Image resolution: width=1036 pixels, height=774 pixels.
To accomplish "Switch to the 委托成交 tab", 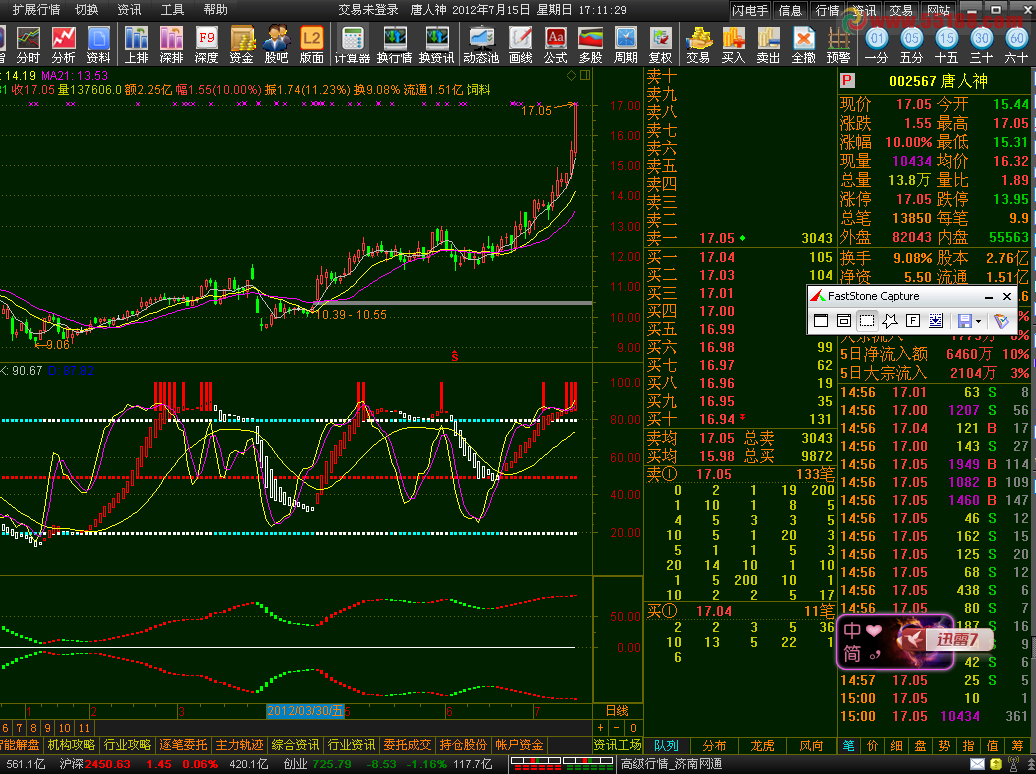I will point(407,745).
